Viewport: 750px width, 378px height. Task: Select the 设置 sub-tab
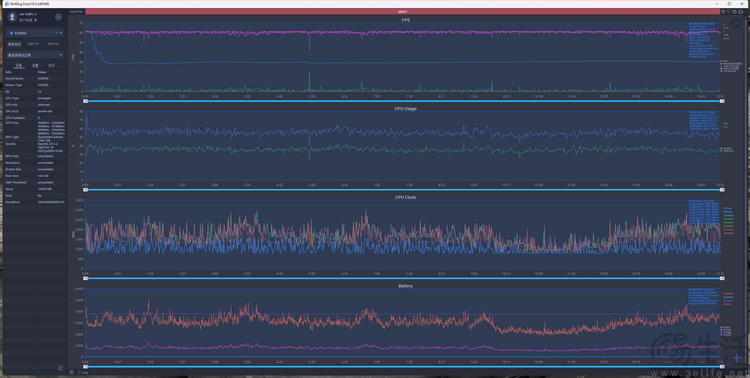(x=35, y=65)
